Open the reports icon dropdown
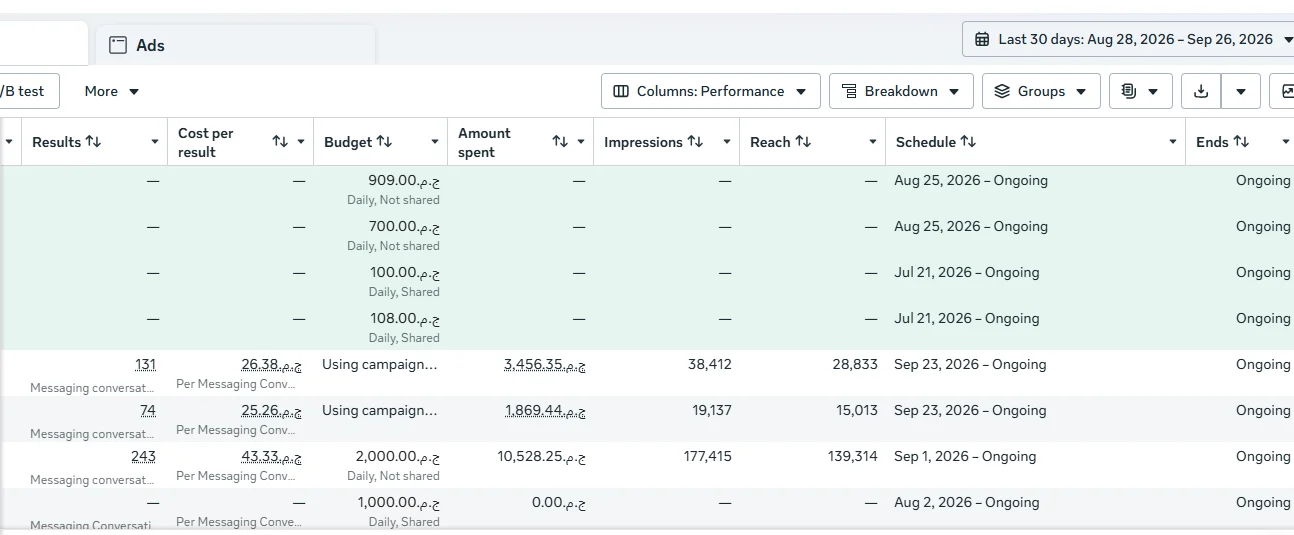 point(1140,91)
